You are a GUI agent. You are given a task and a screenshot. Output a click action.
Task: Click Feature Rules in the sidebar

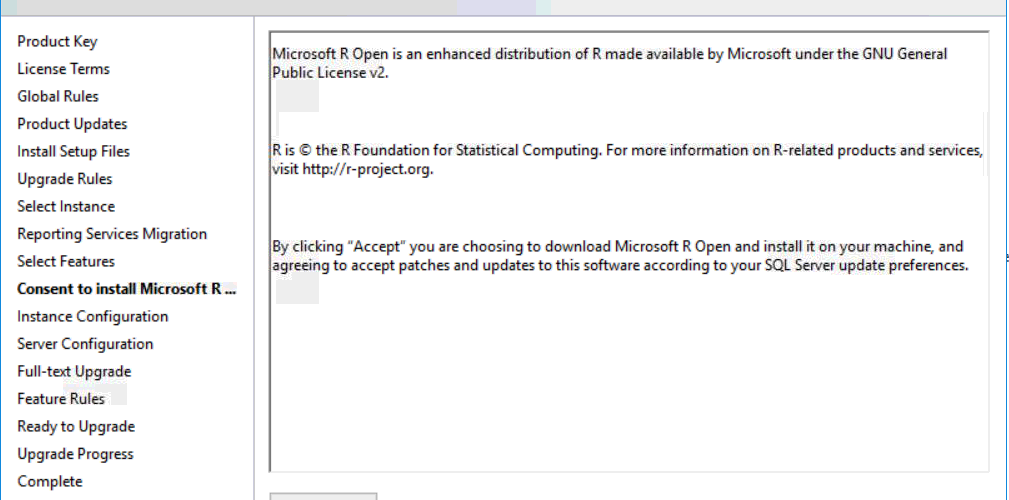pos(61,399)
